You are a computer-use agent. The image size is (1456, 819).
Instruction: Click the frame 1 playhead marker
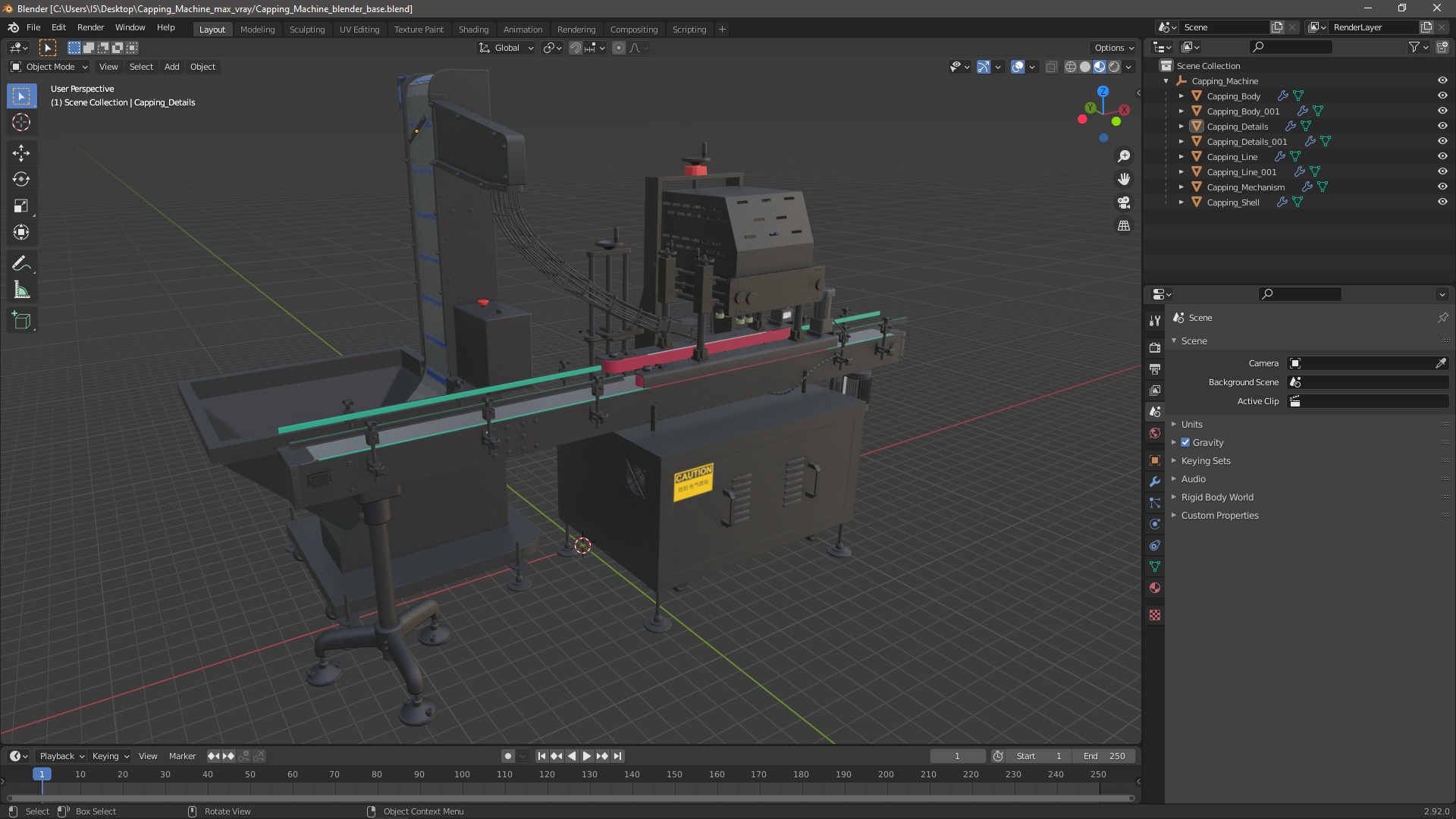[x=42, y=774]
